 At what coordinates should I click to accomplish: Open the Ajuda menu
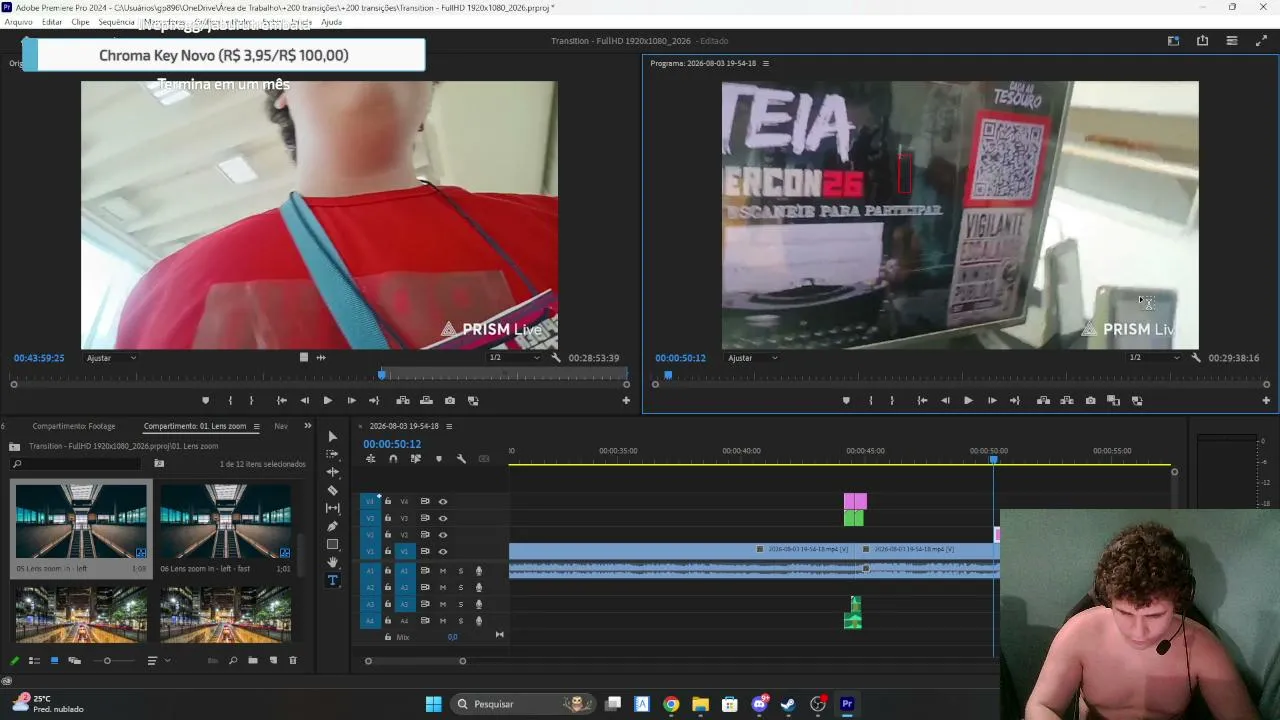click(x=331, y=22)
